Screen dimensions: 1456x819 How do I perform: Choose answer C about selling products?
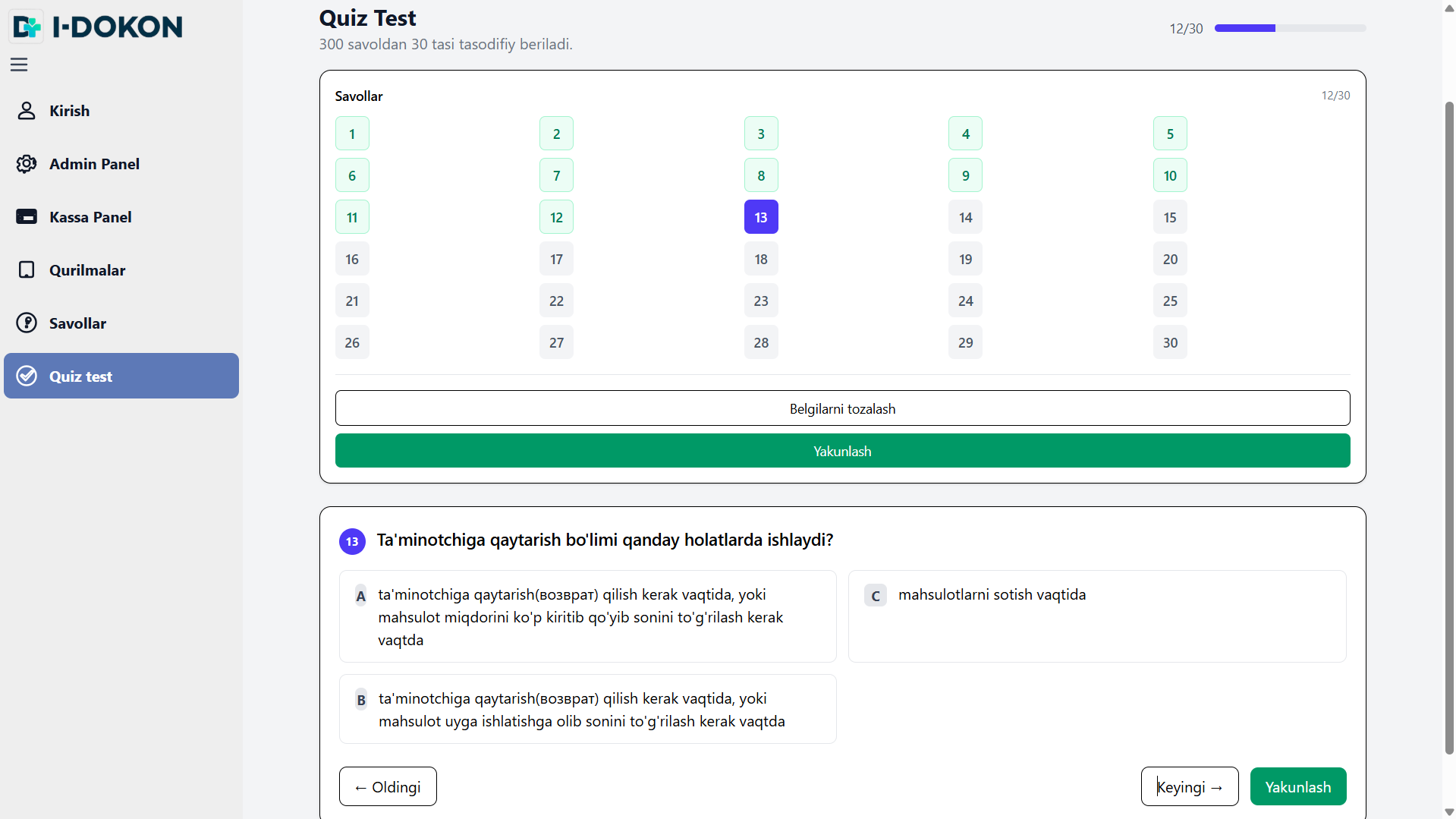tap(1096, 616)
